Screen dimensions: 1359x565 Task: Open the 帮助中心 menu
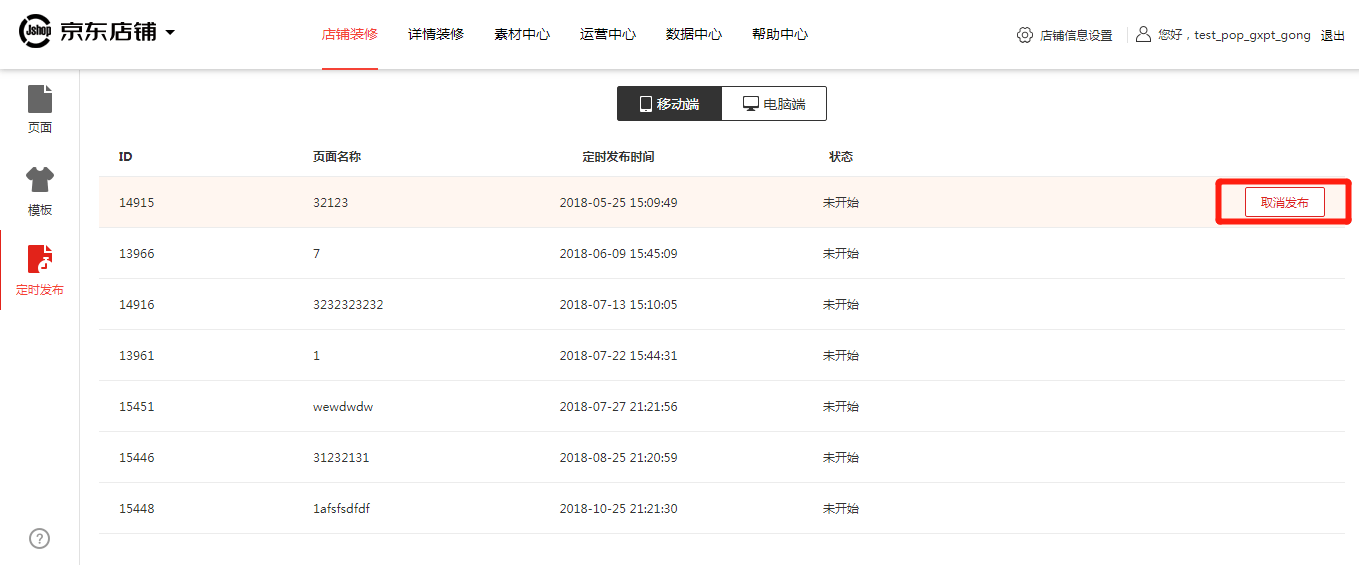point(780,34)
